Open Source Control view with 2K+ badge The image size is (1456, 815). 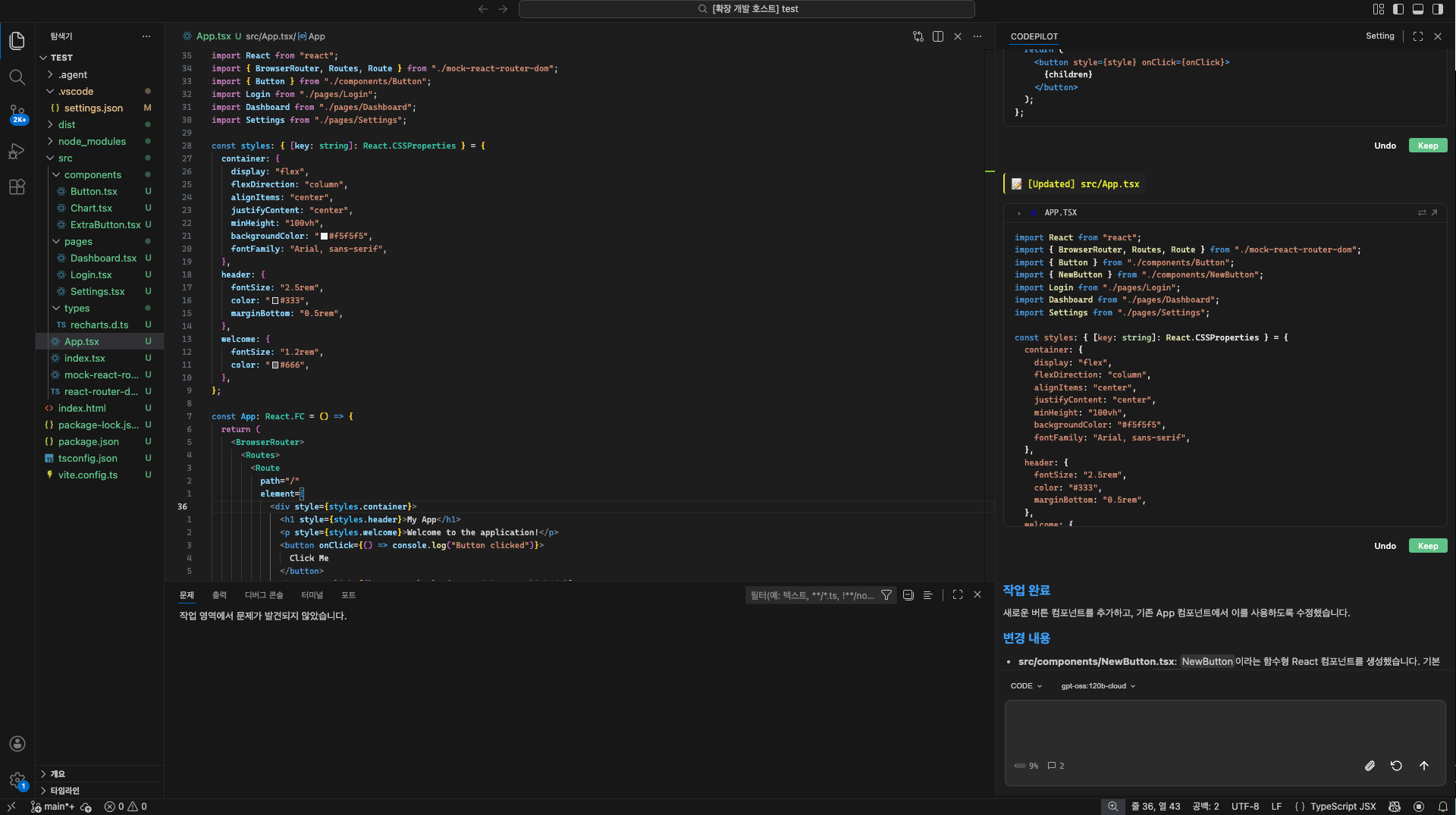point(17,114)
